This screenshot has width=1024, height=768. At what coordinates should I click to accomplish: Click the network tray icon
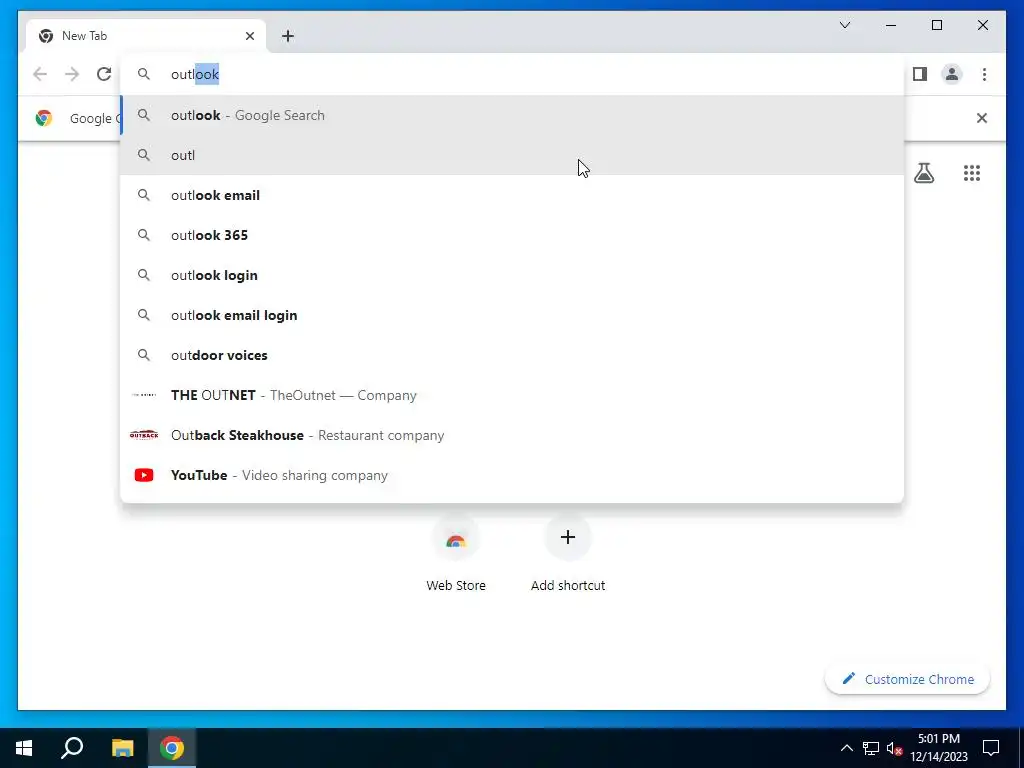point(871,748)
